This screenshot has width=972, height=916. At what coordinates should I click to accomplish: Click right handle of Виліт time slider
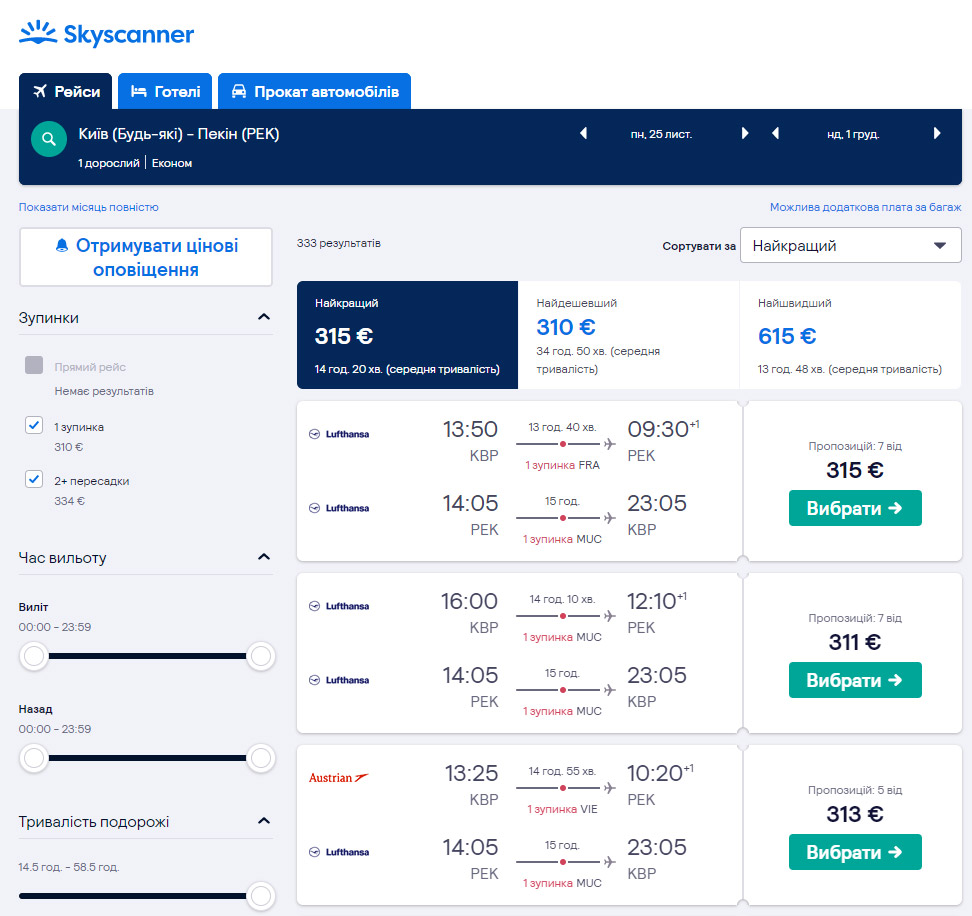260,656
